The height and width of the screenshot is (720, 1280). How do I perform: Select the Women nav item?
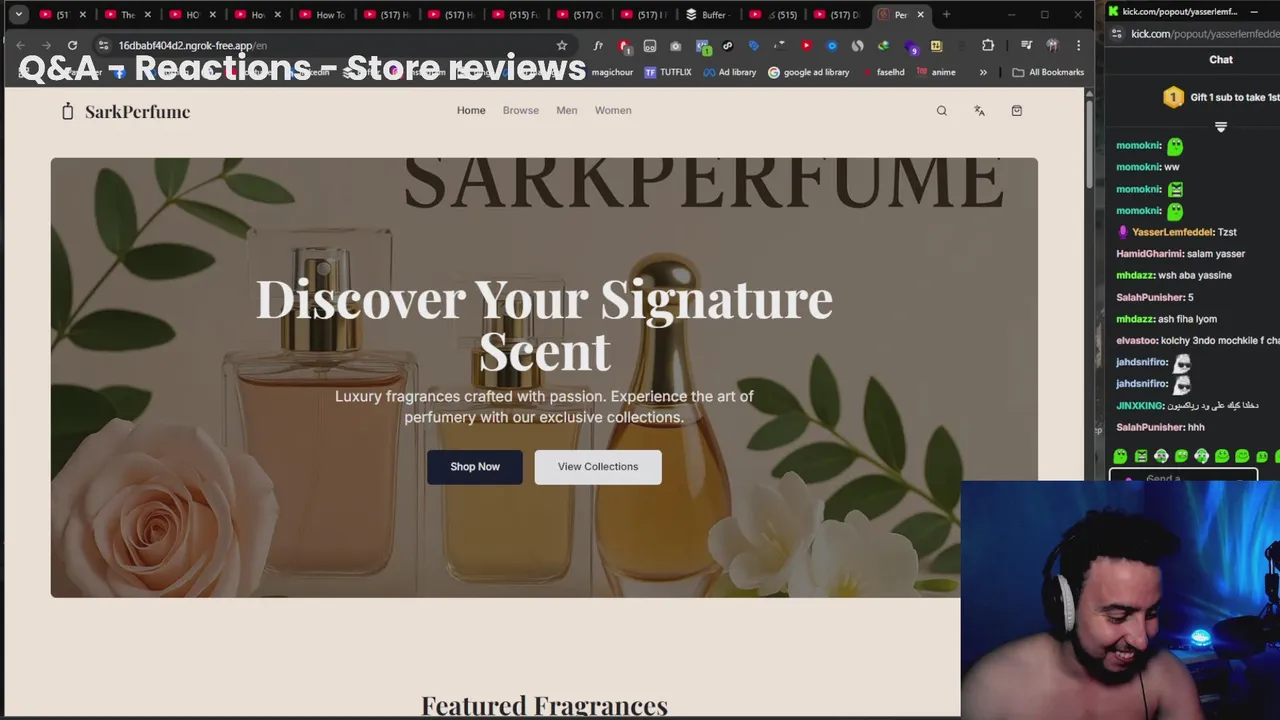pyautogui.click(x=613, y=110)
